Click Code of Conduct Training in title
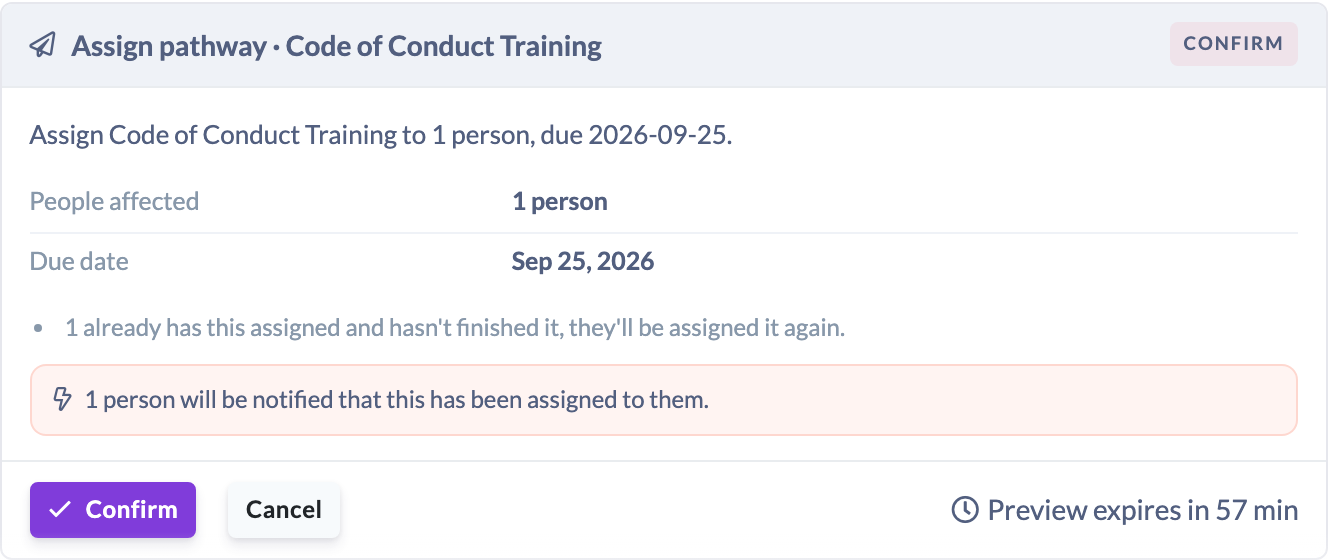The image size is (1328, 560). (444, 46)
